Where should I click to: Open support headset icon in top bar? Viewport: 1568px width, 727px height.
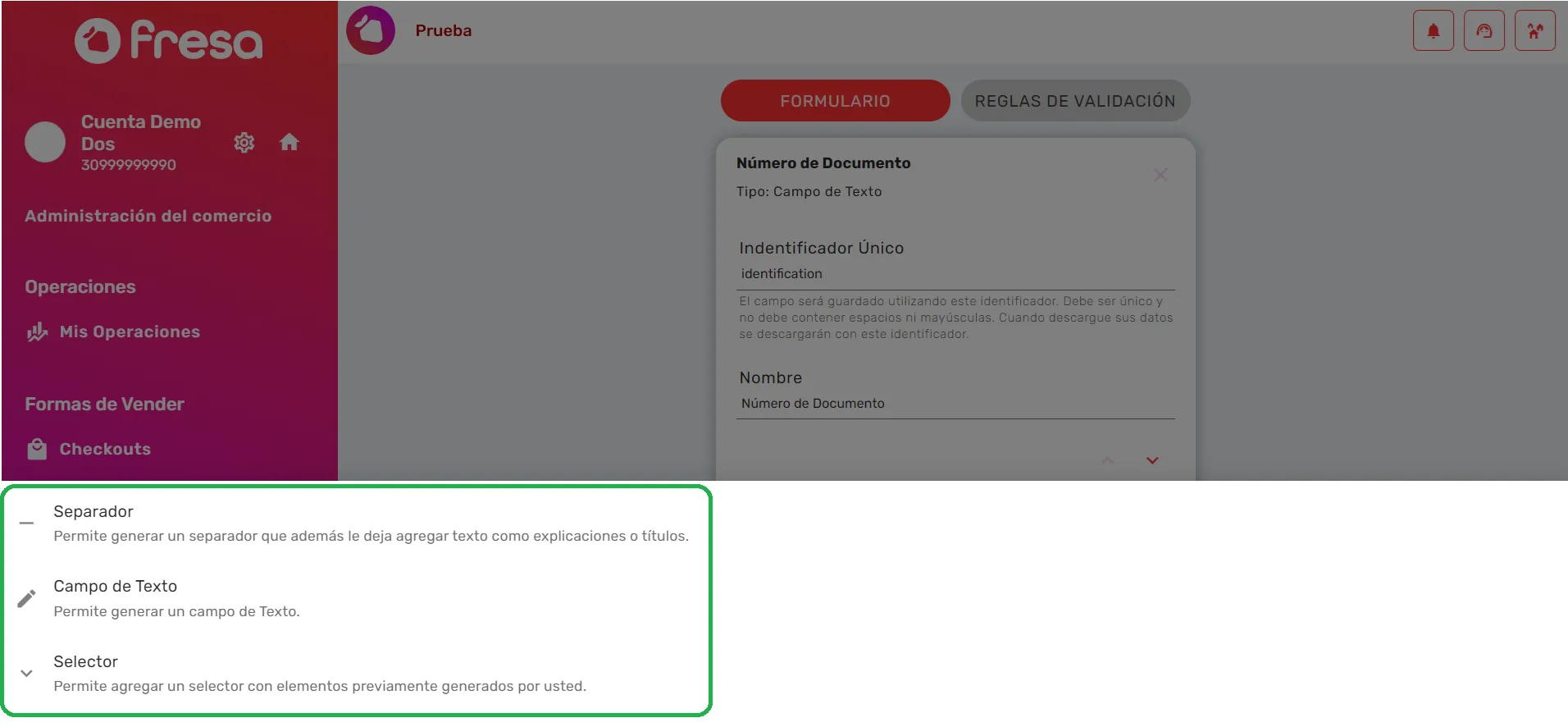[x=1484, y=30]
